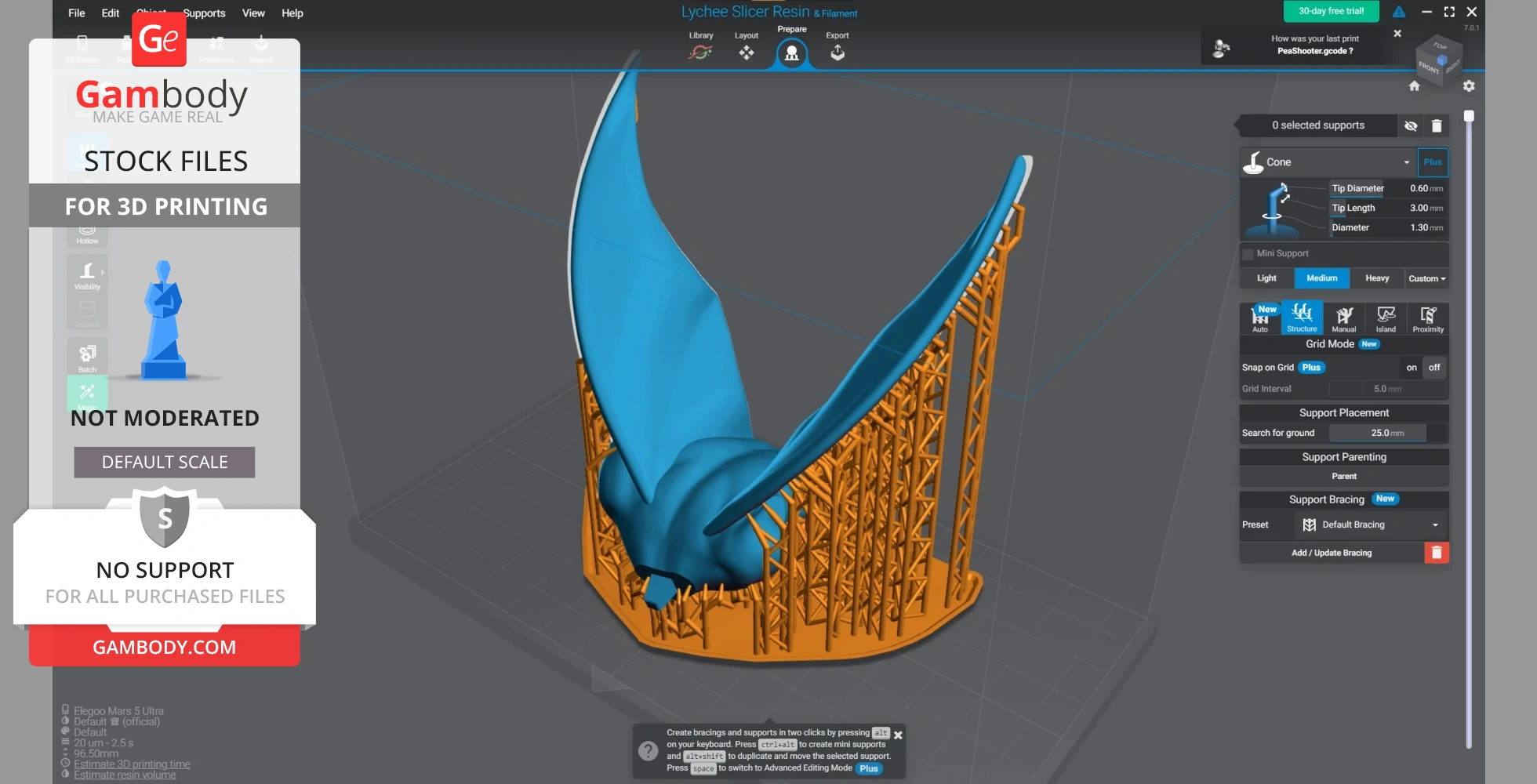Open the Supports menu
Image resolution: width=1537 pixels, height=784 pixels.
coord(204,13)
